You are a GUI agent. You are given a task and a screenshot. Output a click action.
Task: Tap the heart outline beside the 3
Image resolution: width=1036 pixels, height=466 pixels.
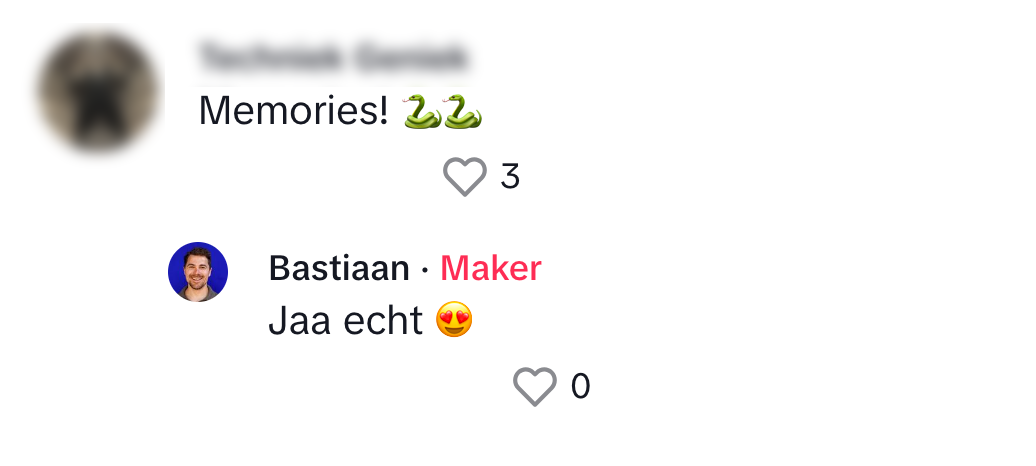pyautogui.click(x=465, y=177)
